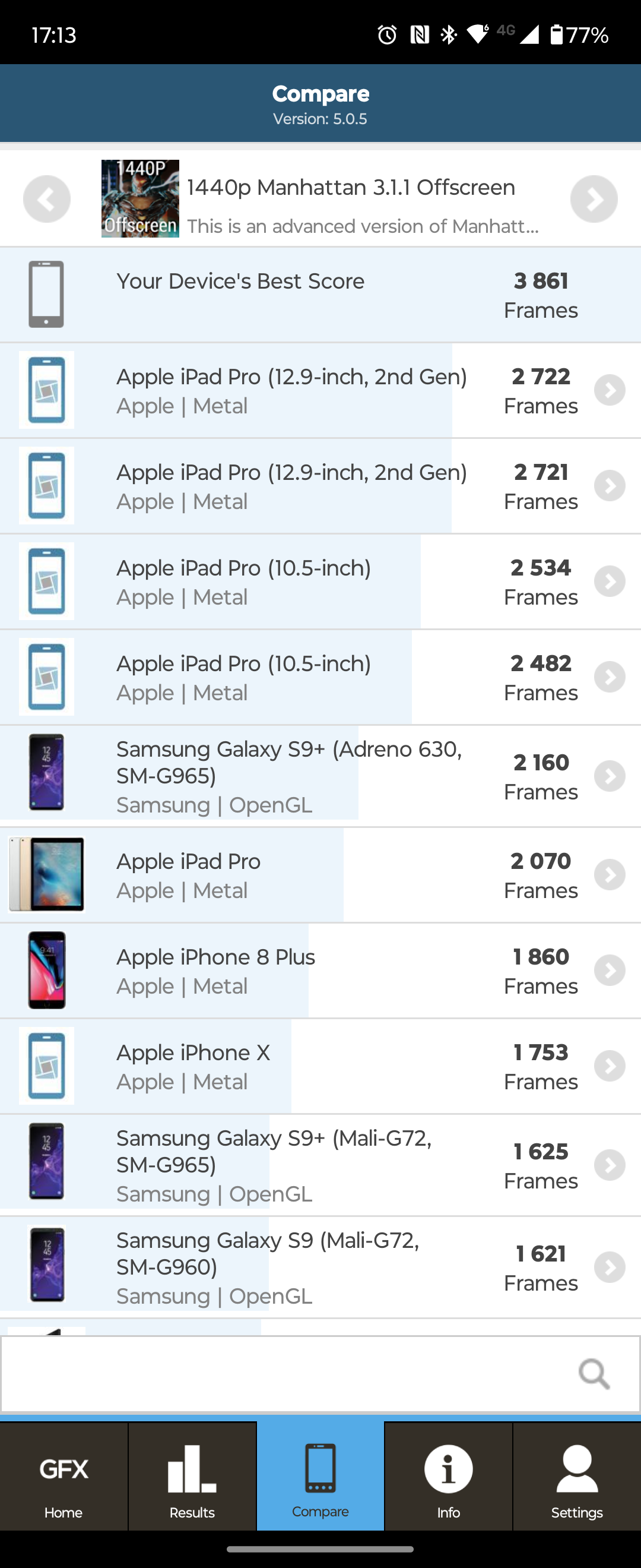Open chevron for Apple iPhone X row
641x1568 pixels.
tap(610, 1066)
